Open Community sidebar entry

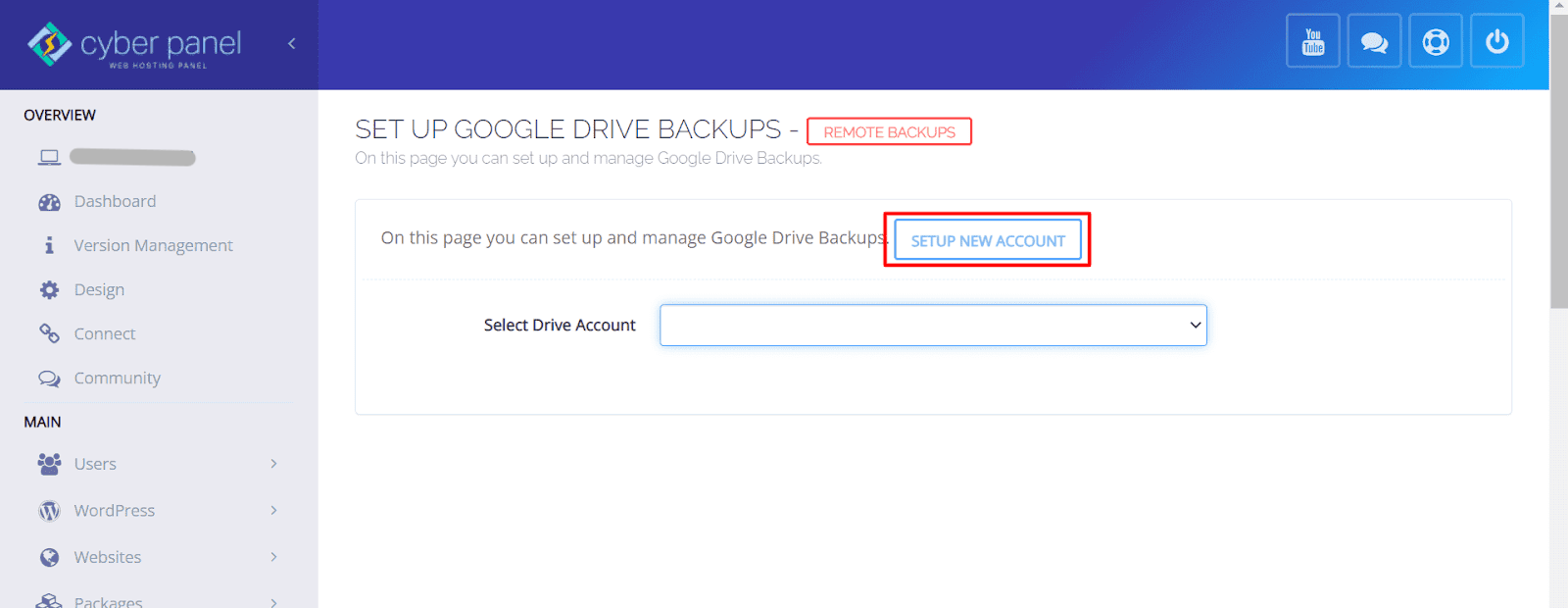click(117, 378)
